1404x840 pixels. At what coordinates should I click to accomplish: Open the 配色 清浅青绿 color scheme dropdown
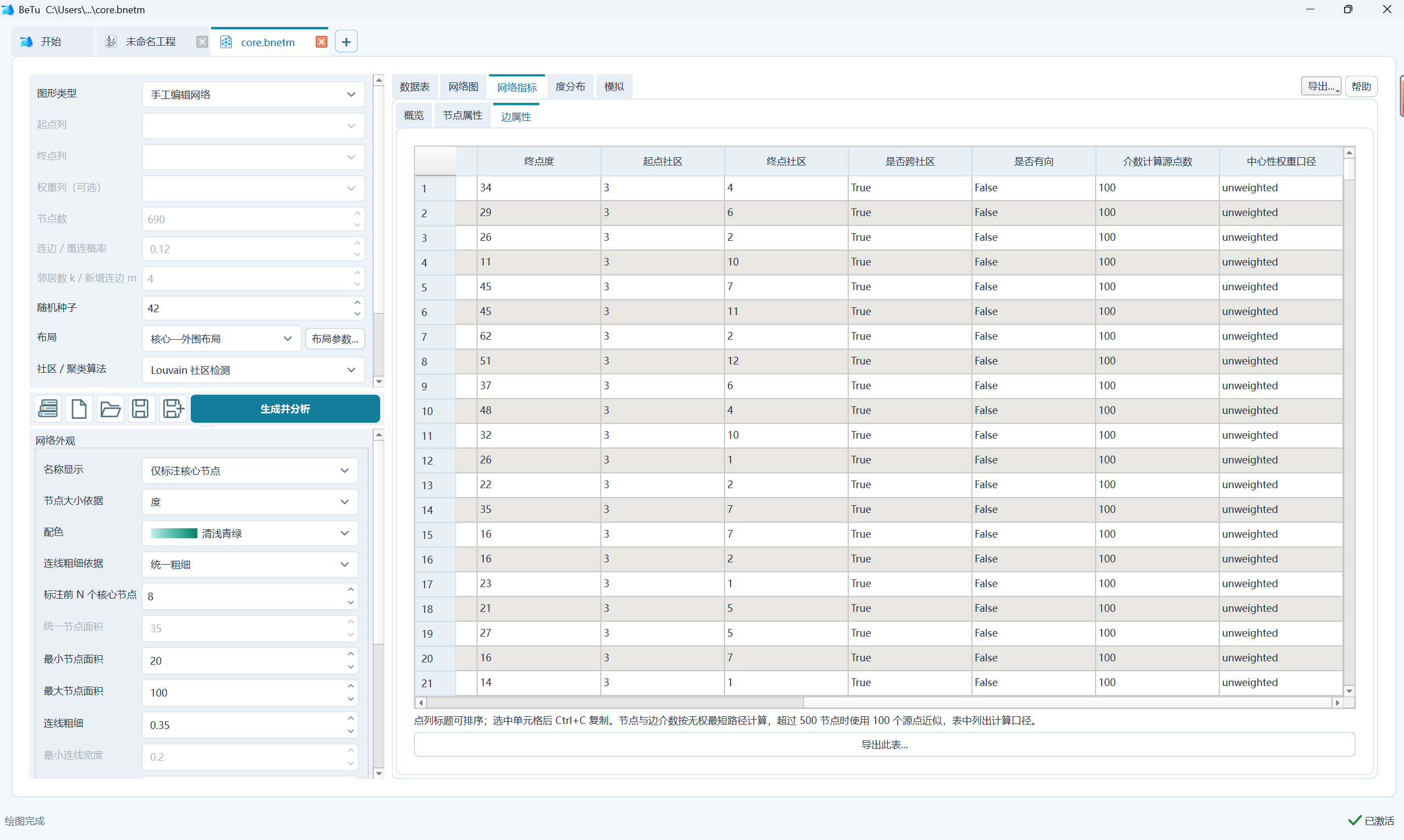coord(250,533)
